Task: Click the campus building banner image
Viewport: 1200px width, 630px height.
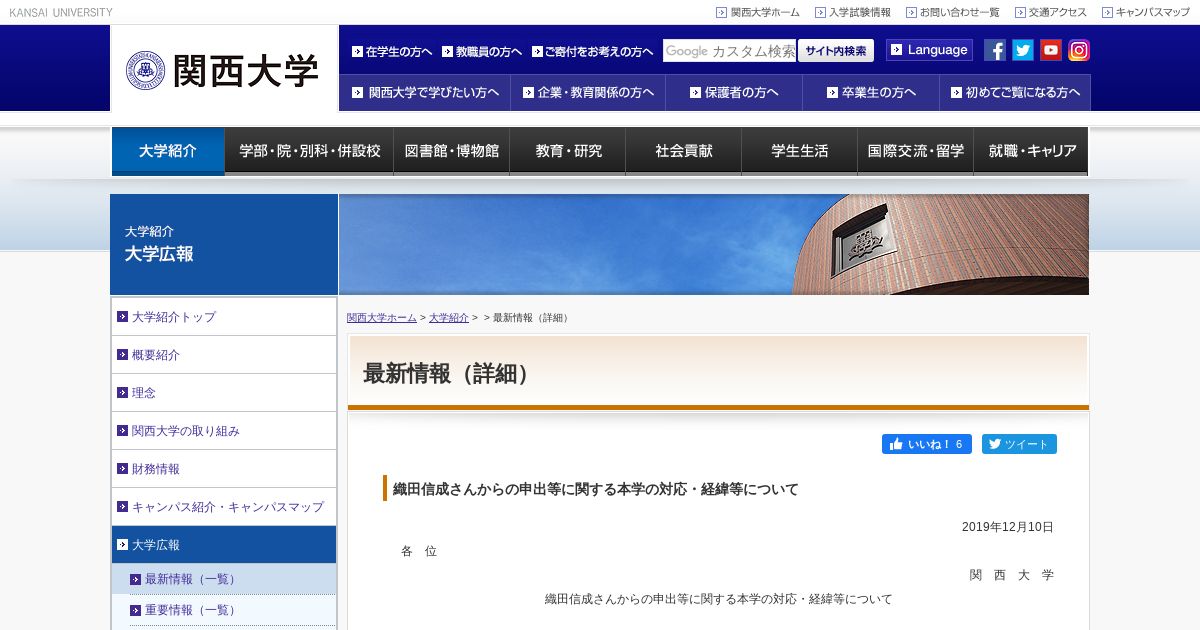Action: tap(714, 244)
